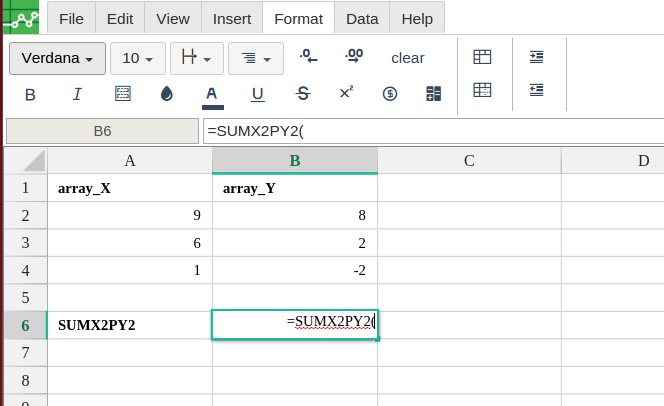Click cell B3 containing 2
The image size is (664, 406).
(295, 243)
